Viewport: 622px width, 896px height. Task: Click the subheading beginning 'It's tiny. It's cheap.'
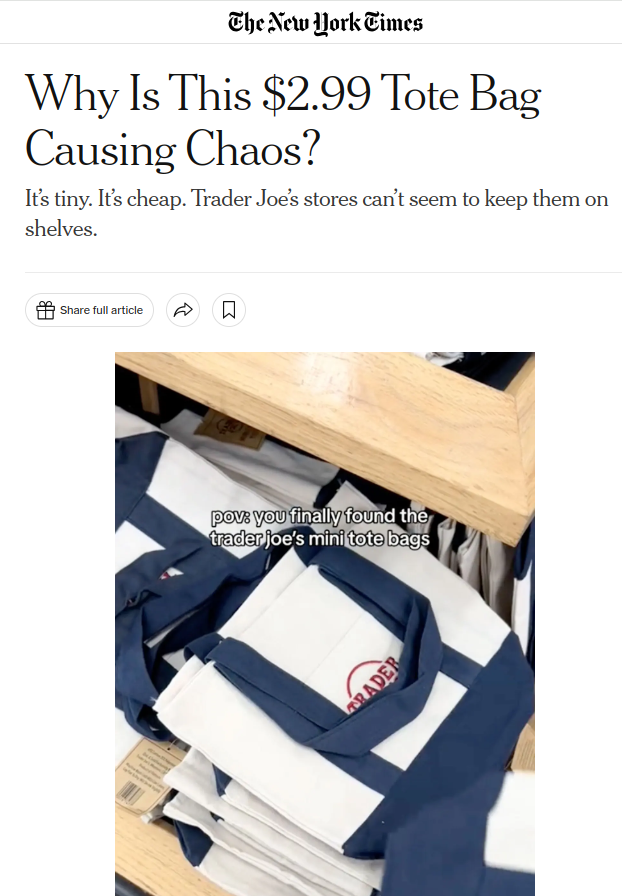(316, 214)
